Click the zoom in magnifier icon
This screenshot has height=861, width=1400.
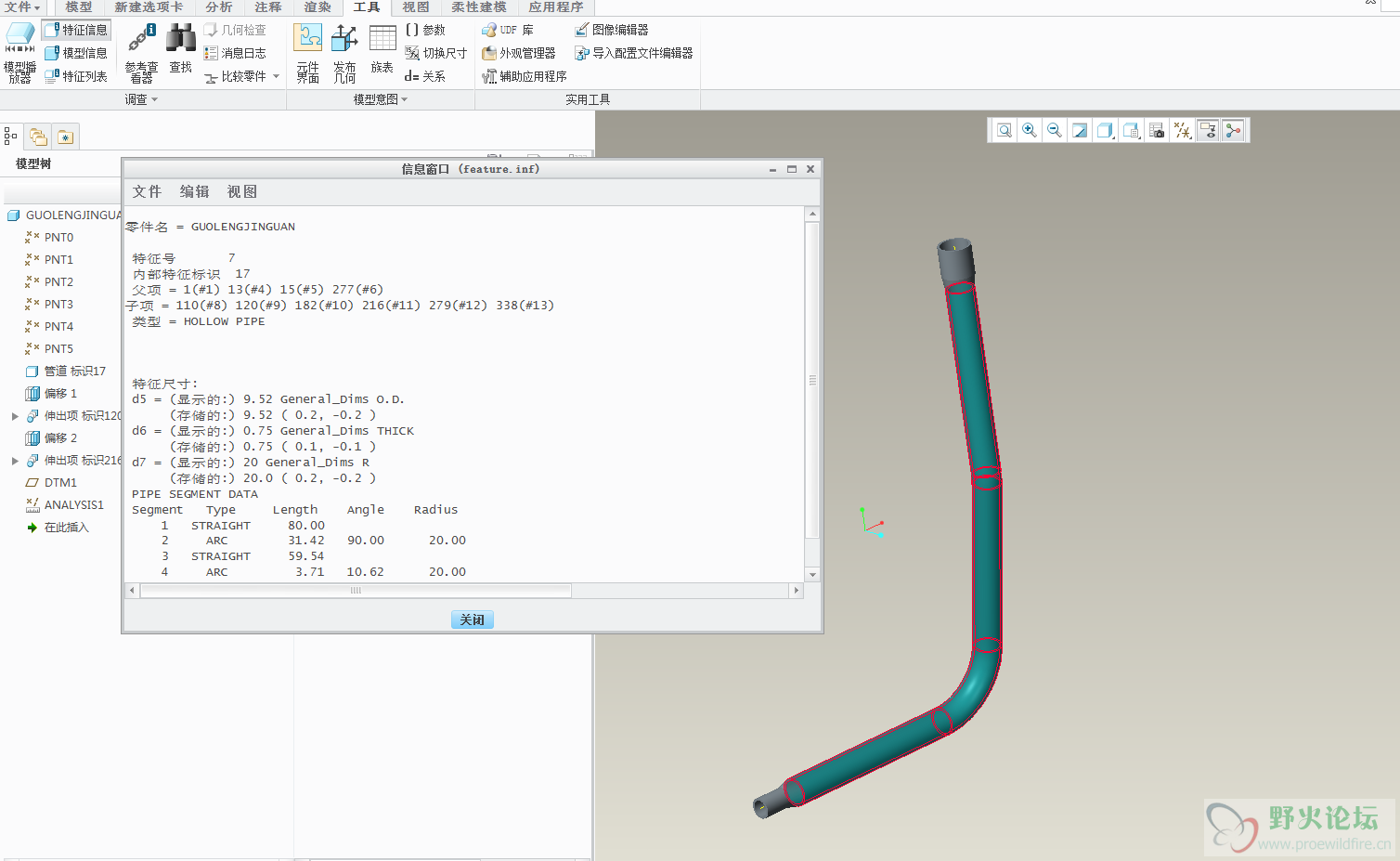pyautogui.click(x=1030, y=131)
